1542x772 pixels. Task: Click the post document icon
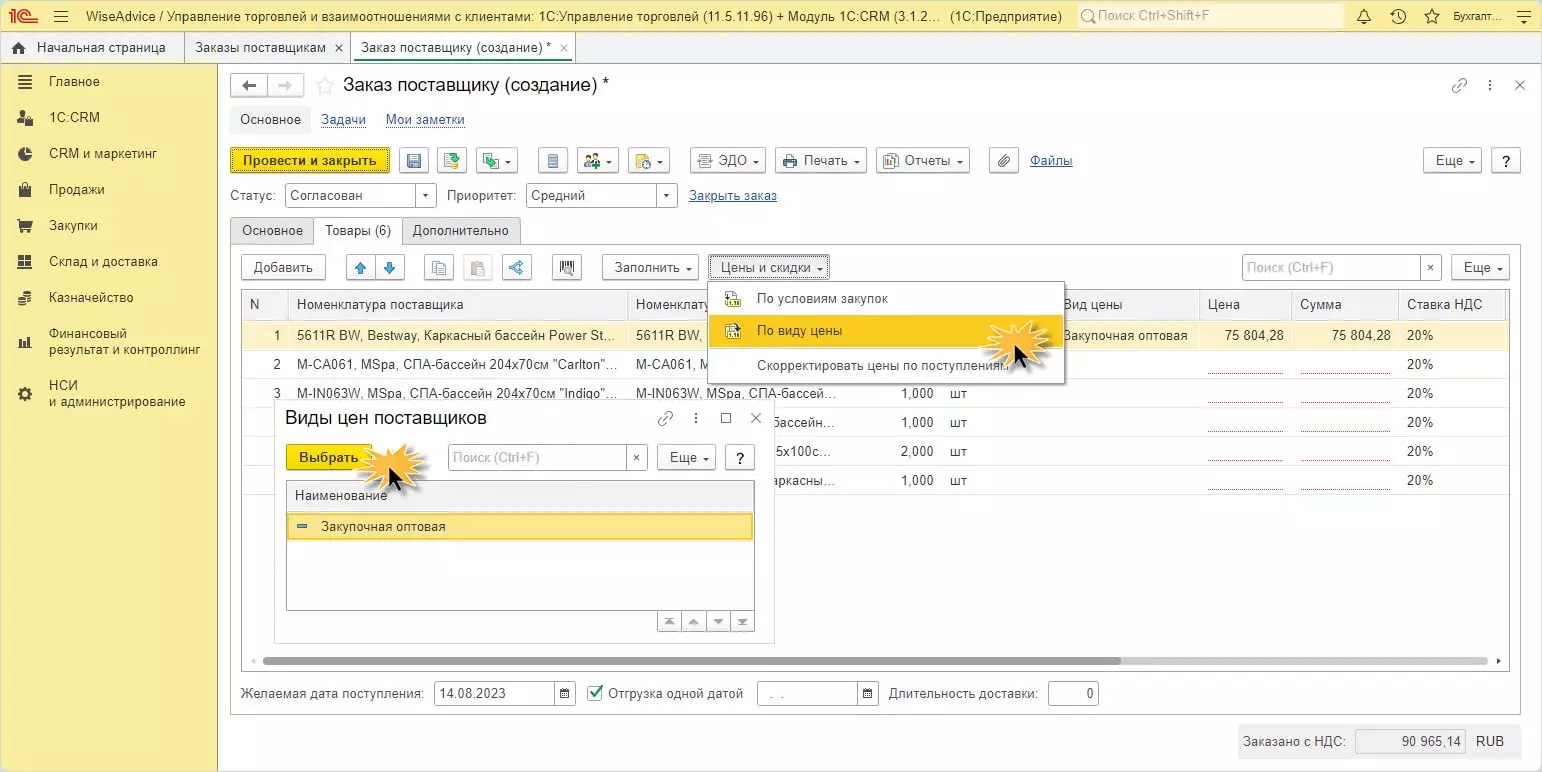click(x=452, y=161)
